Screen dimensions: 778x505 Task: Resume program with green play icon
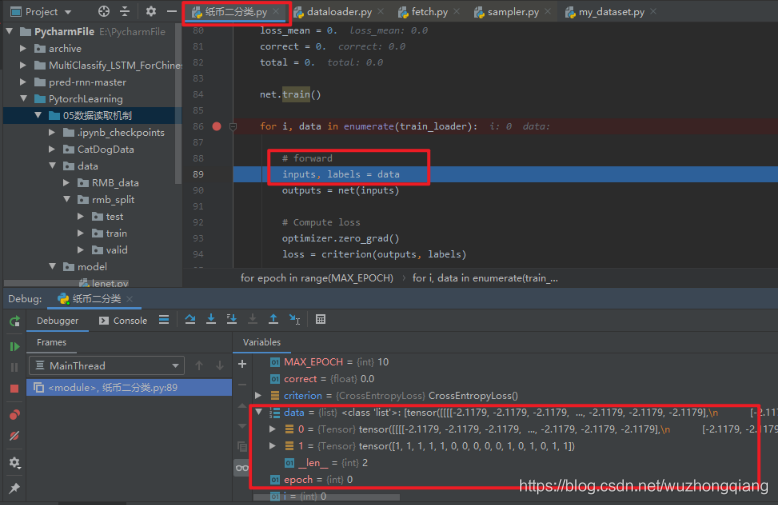click(14, 346)
